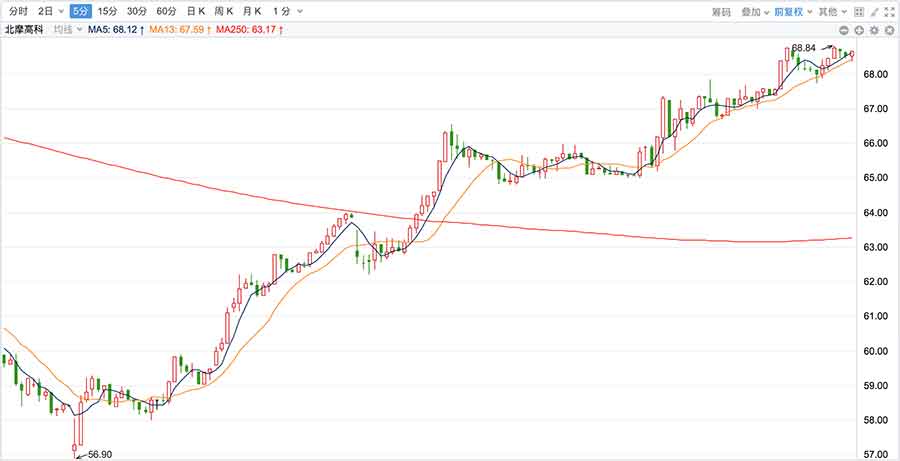Click the 68.84 high price marker

[x=804, y=48]
